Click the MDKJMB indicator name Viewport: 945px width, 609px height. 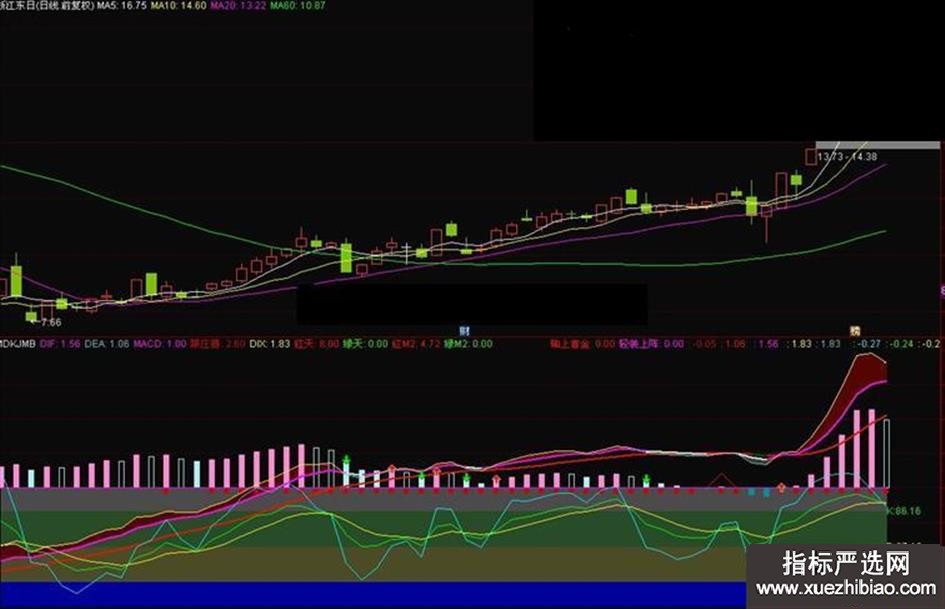17,344
